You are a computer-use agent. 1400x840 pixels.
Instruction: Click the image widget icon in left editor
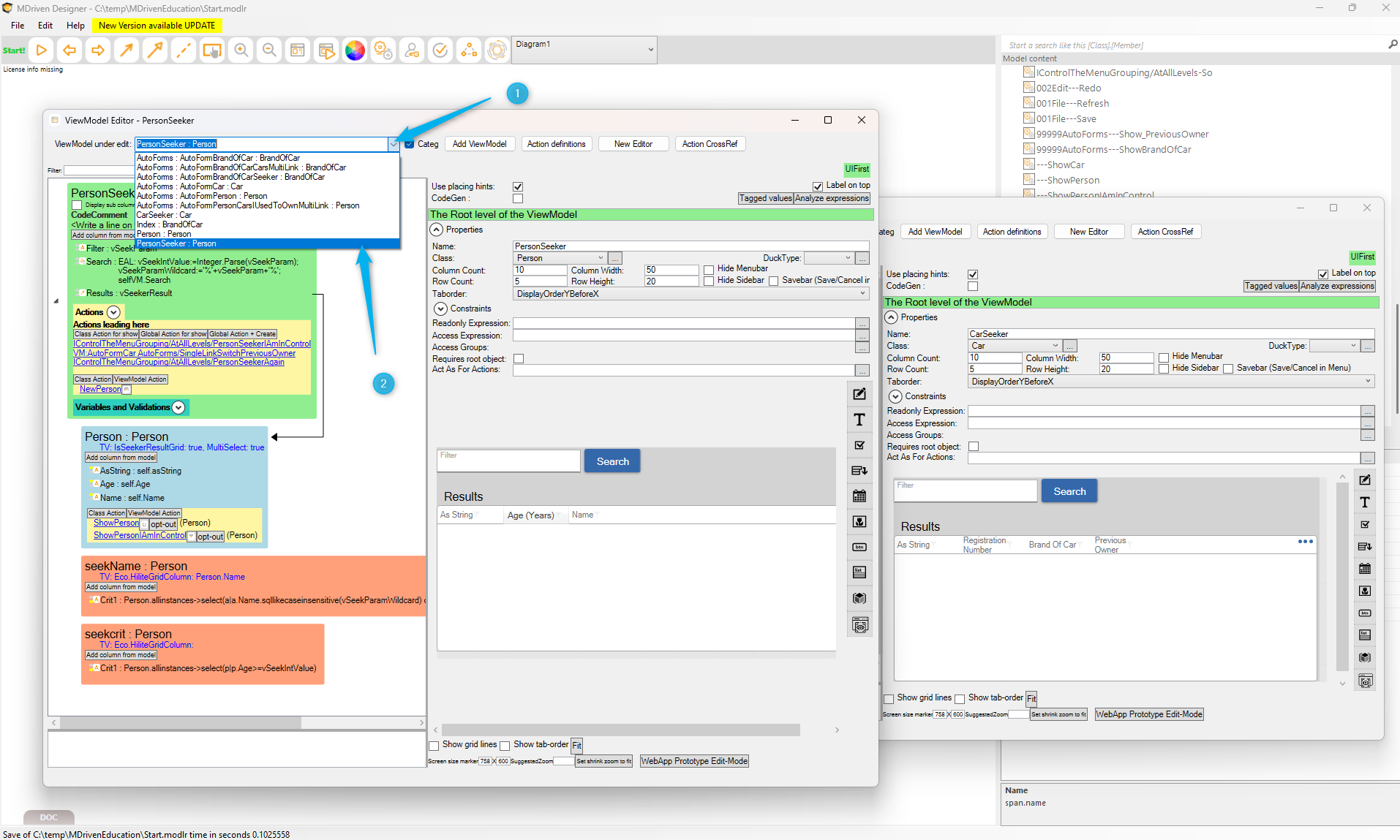[859, 522]
